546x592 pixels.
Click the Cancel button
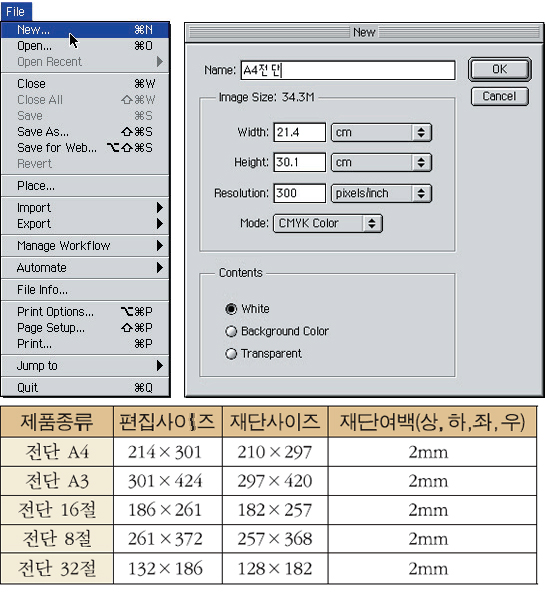(x=500, y=97)
